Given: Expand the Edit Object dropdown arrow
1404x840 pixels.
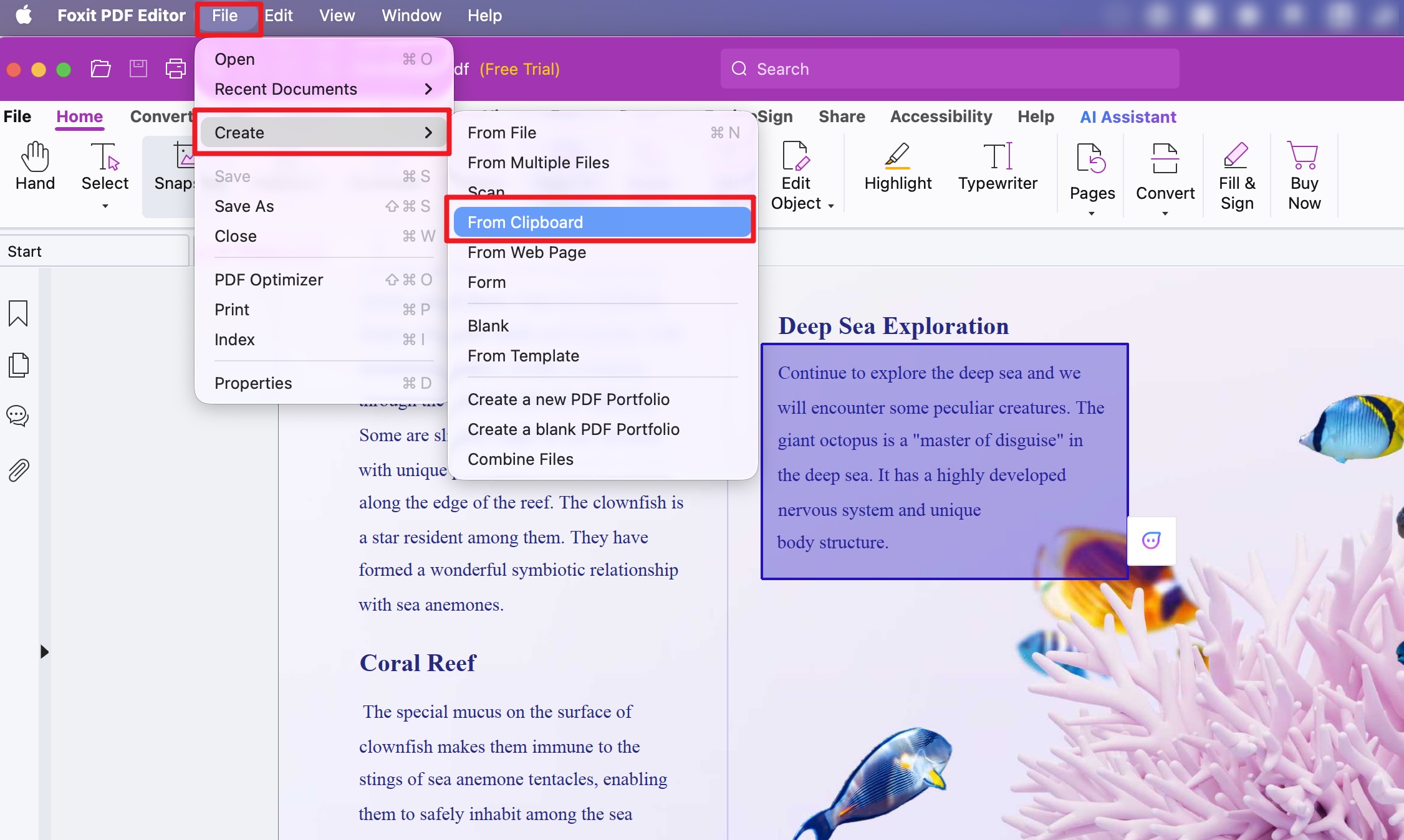Looking at the screenshot, I should (x=831, y=206).
